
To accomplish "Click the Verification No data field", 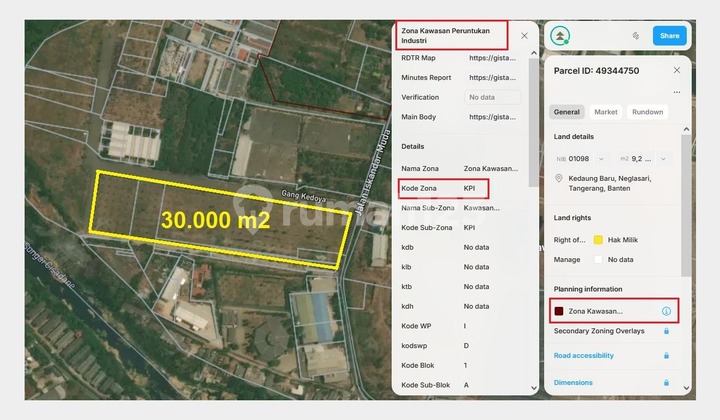I will point(492,97).
